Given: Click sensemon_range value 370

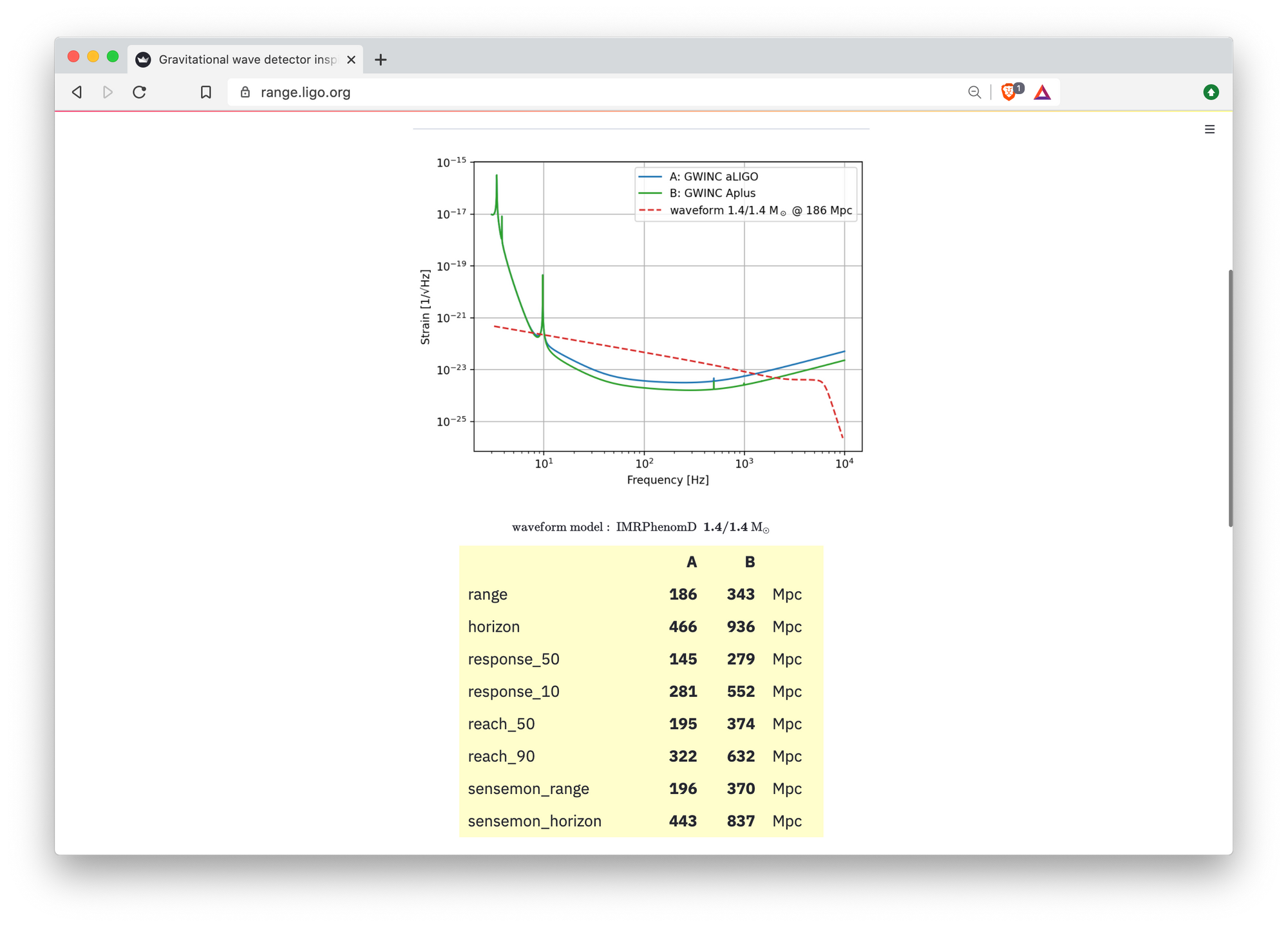Looking at the screenshot, I should [741, 788].
